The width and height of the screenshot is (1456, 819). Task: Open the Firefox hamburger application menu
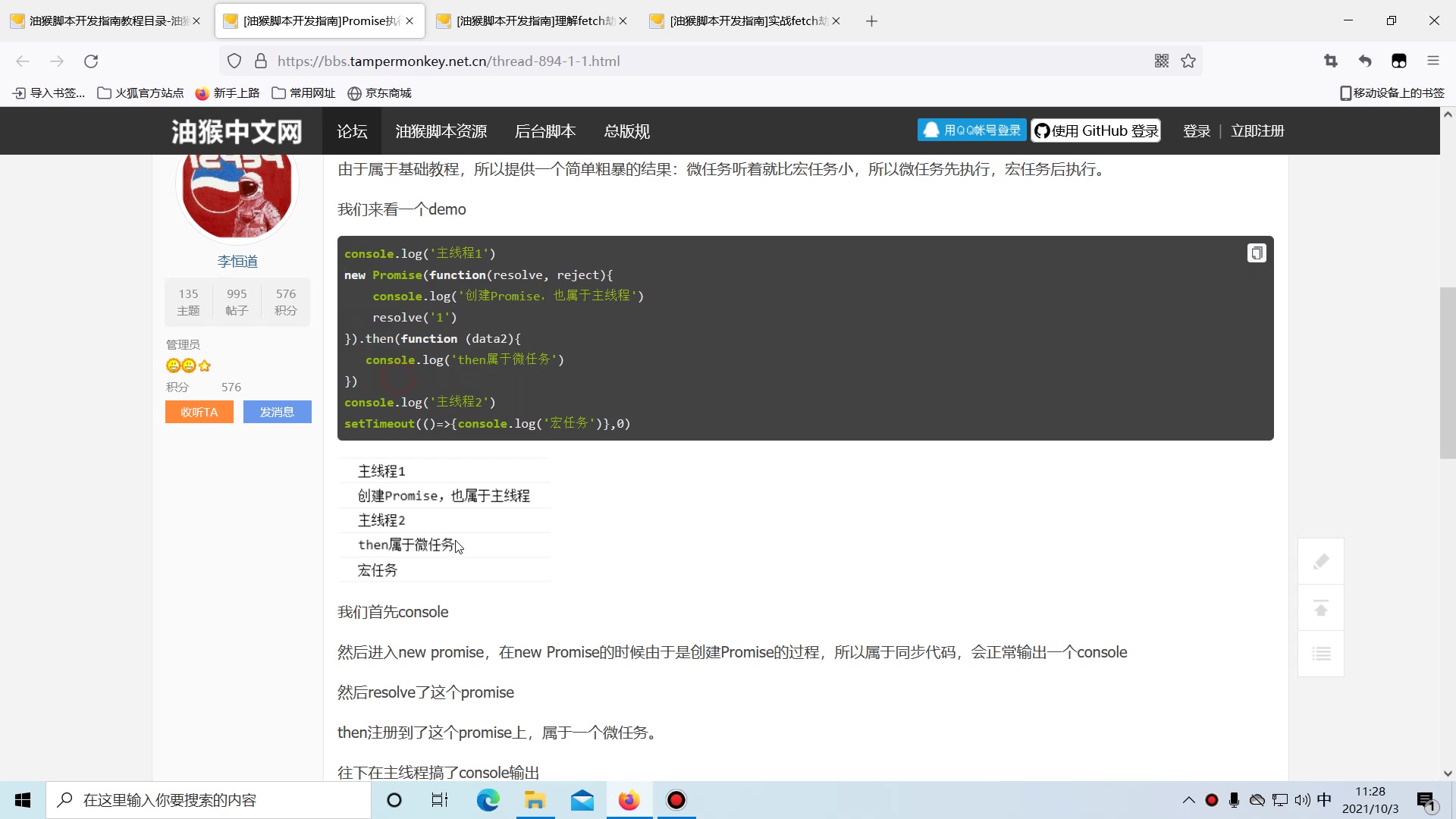[1432, 61]
